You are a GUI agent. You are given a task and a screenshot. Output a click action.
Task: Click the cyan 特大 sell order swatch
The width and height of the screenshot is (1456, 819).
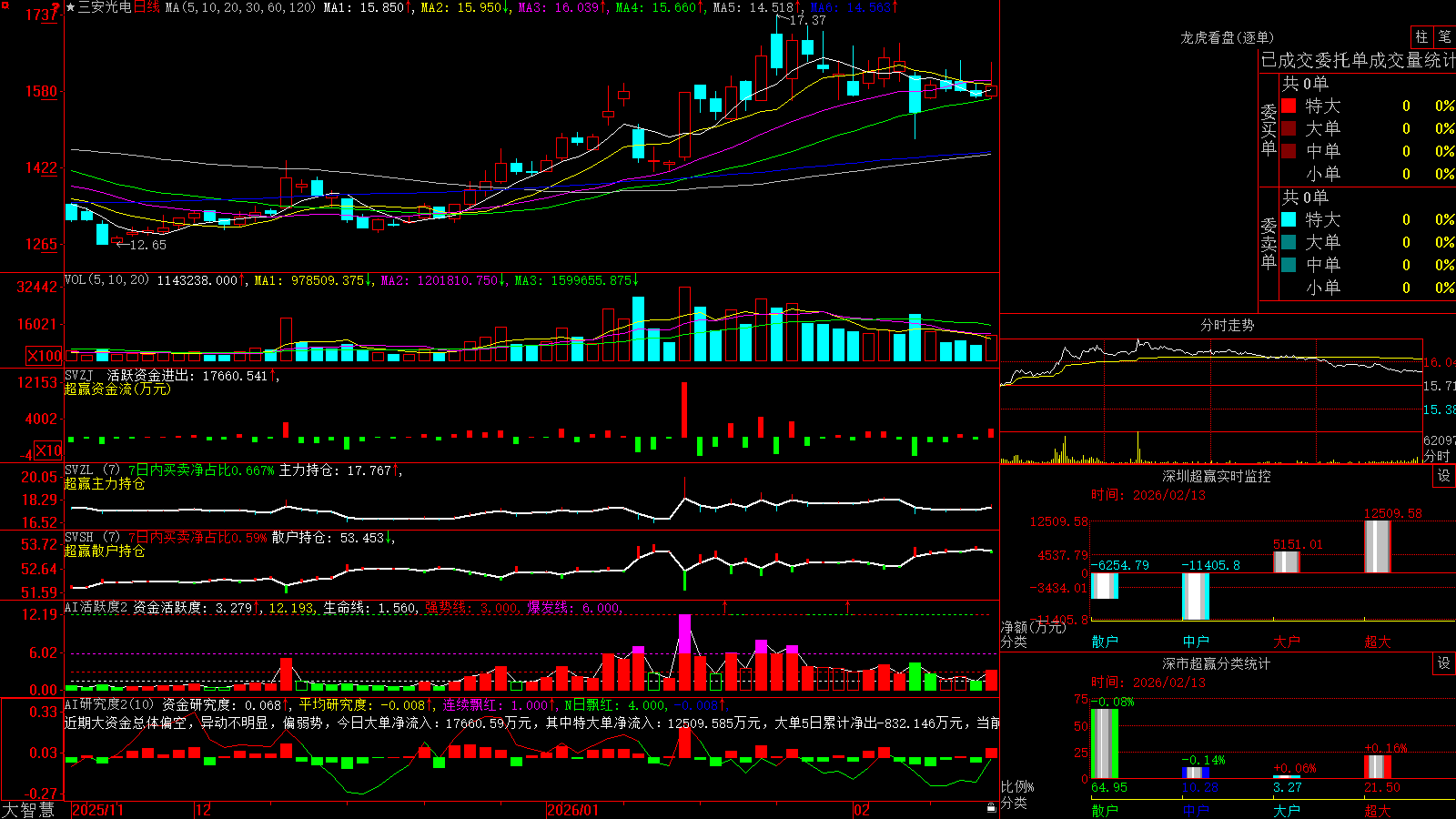click(1289, 219)
